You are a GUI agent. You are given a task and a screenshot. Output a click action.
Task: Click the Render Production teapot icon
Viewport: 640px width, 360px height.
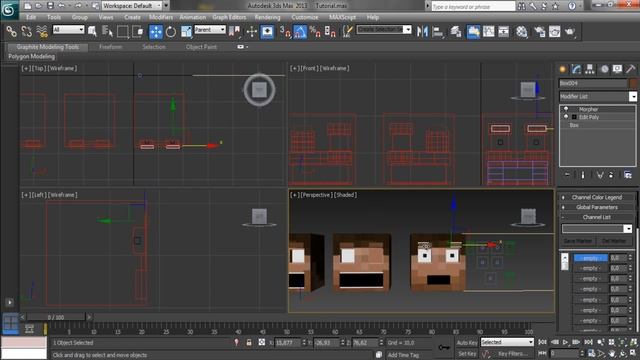[570, 31]
